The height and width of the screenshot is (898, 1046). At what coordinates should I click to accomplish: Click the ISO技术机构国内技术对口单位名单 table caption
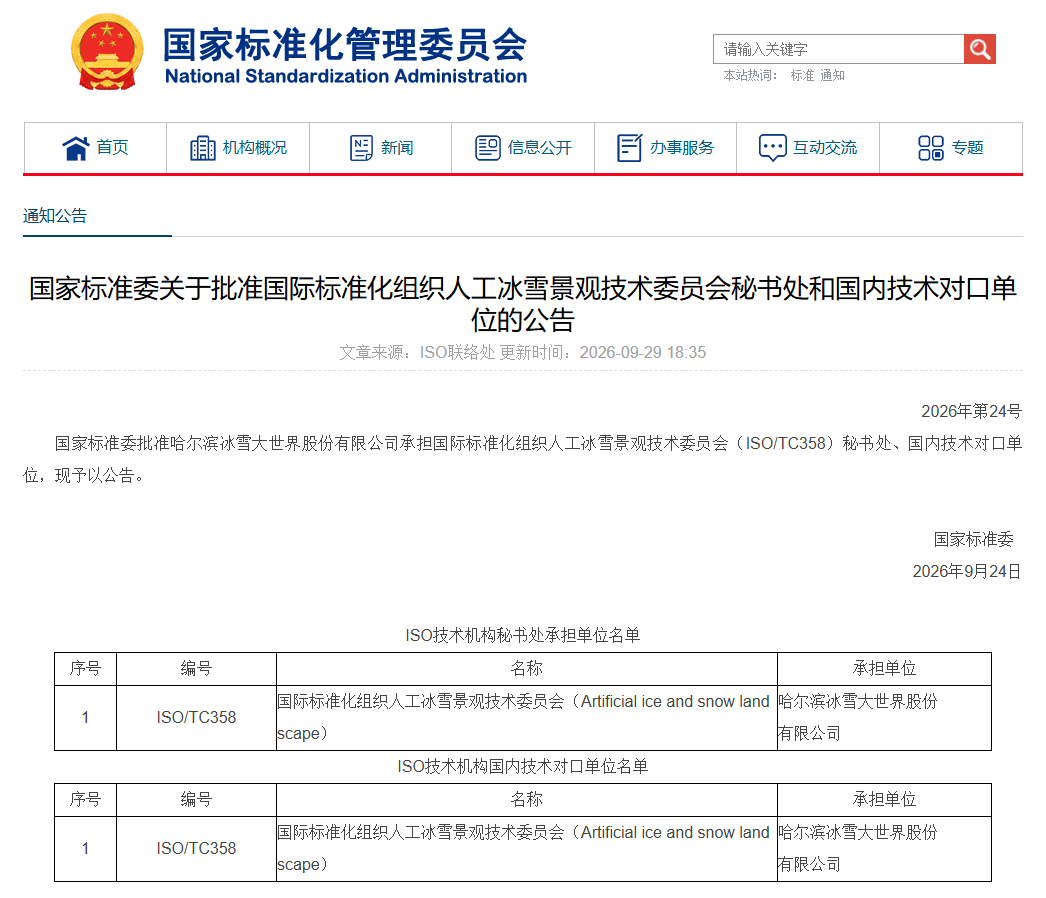pyautogui.click(x=523, y=766)
